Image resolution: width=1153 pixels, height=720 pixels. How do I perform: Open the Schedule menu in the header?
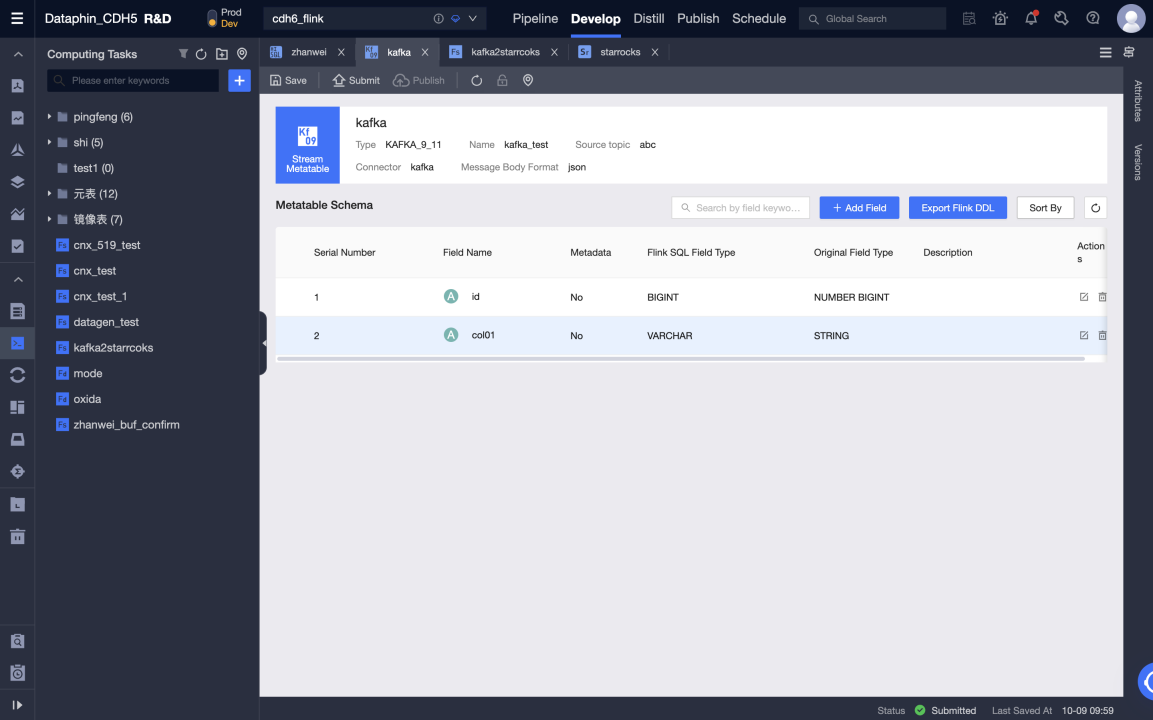tap(758, 18)
